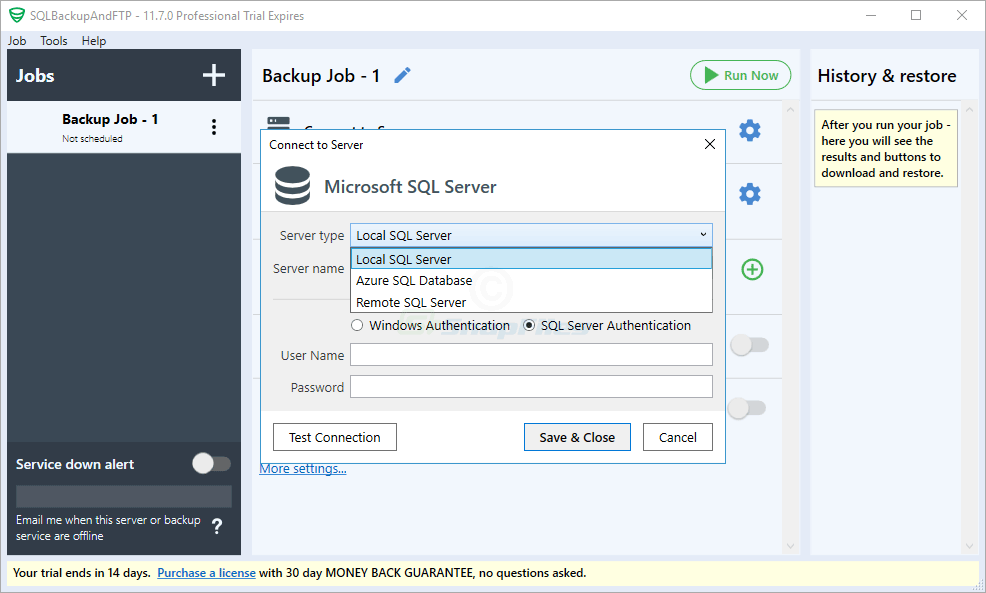Enable the Service down alert toggle
The image size is (986, 593).
pyautogui.click(x=210, y=463)
